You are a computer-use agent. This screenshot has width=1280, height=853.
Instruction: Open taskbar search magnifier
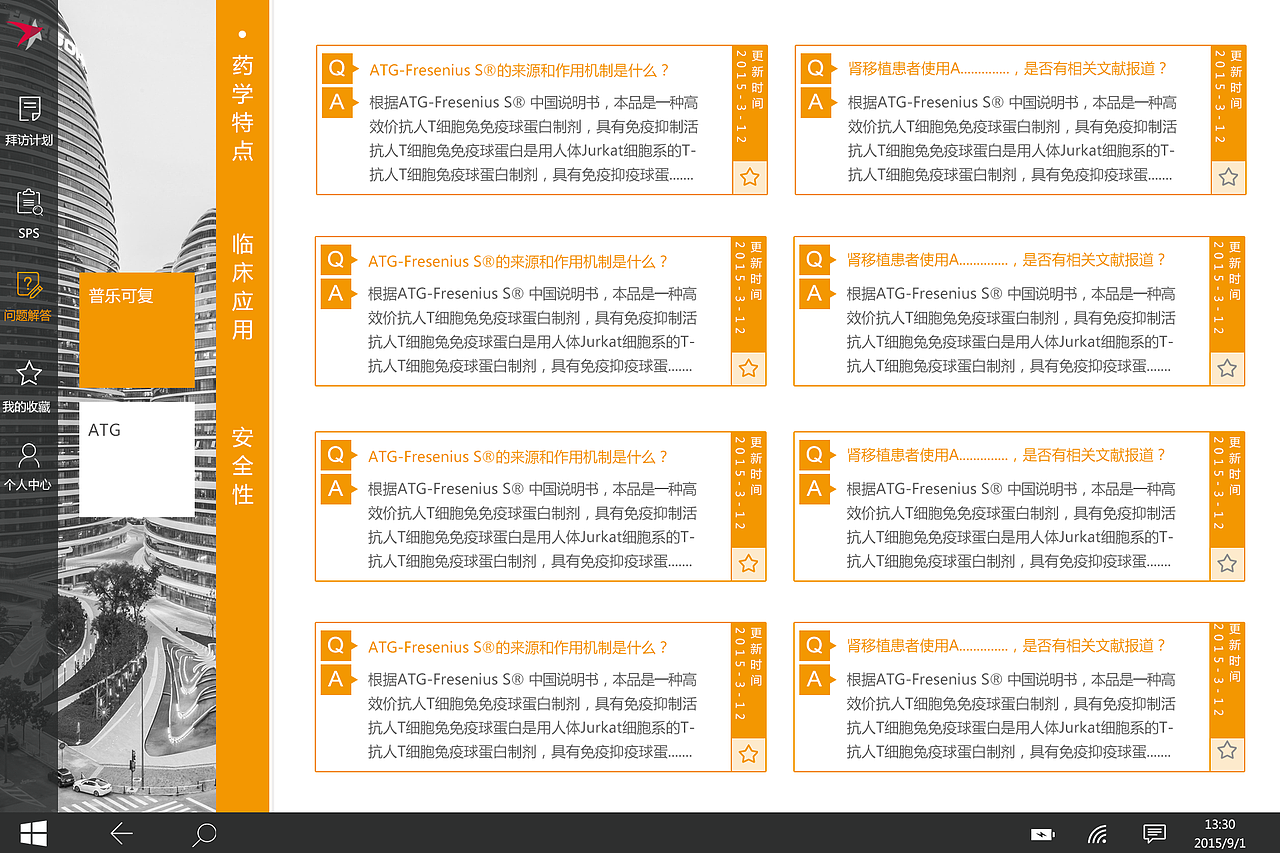[205, 834]
